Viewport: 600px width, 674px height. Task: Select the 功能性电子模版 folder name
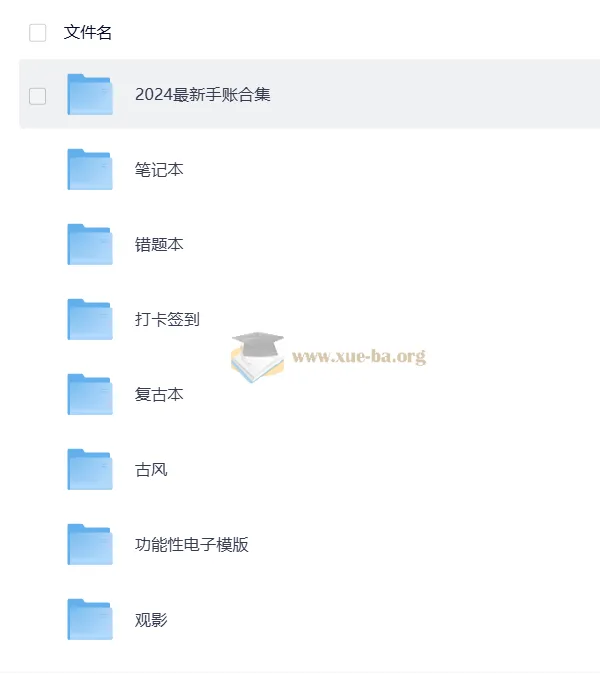coord(192,545)
